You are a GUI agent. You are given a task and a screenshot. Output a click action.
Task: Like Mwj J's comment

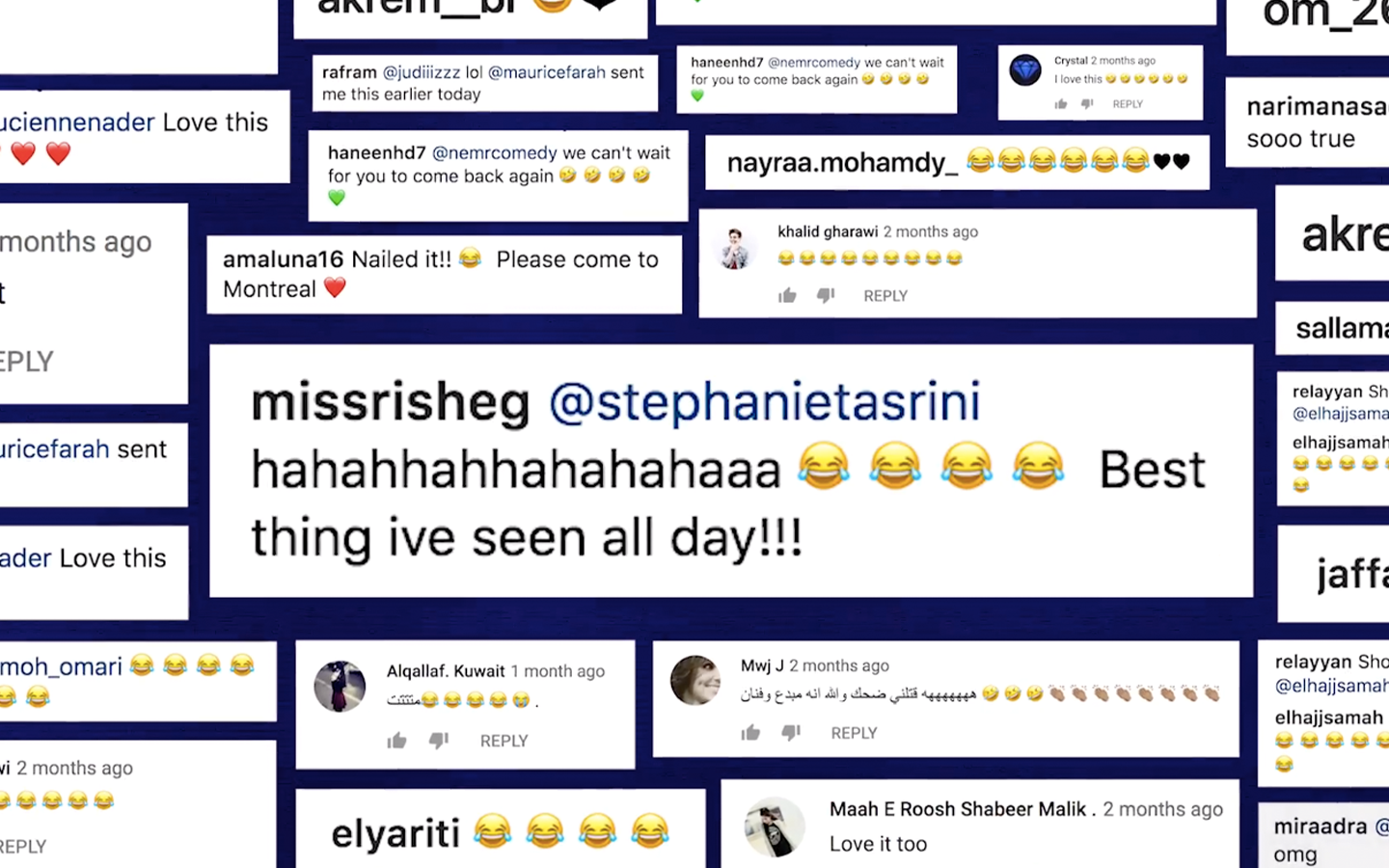click(x=750, y=733)
